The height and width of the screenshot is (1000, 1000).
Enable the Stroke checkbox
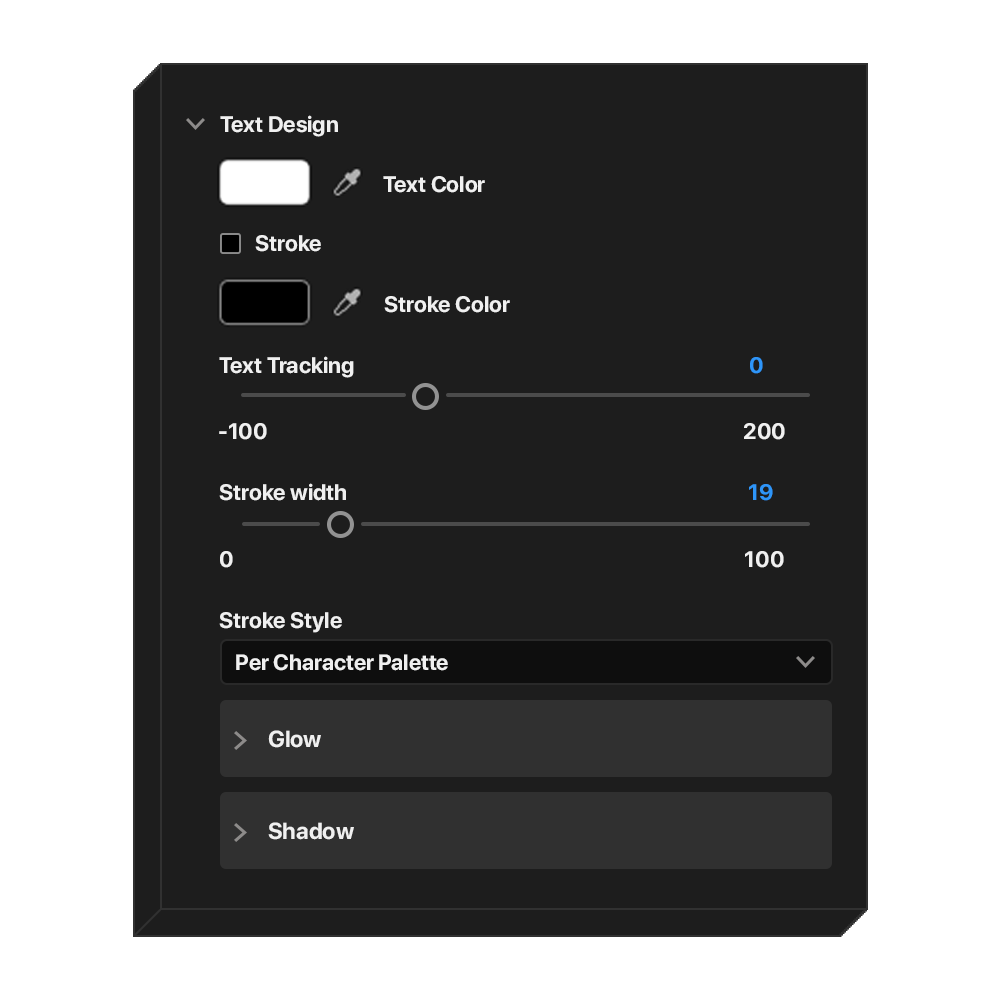[231, 244]
